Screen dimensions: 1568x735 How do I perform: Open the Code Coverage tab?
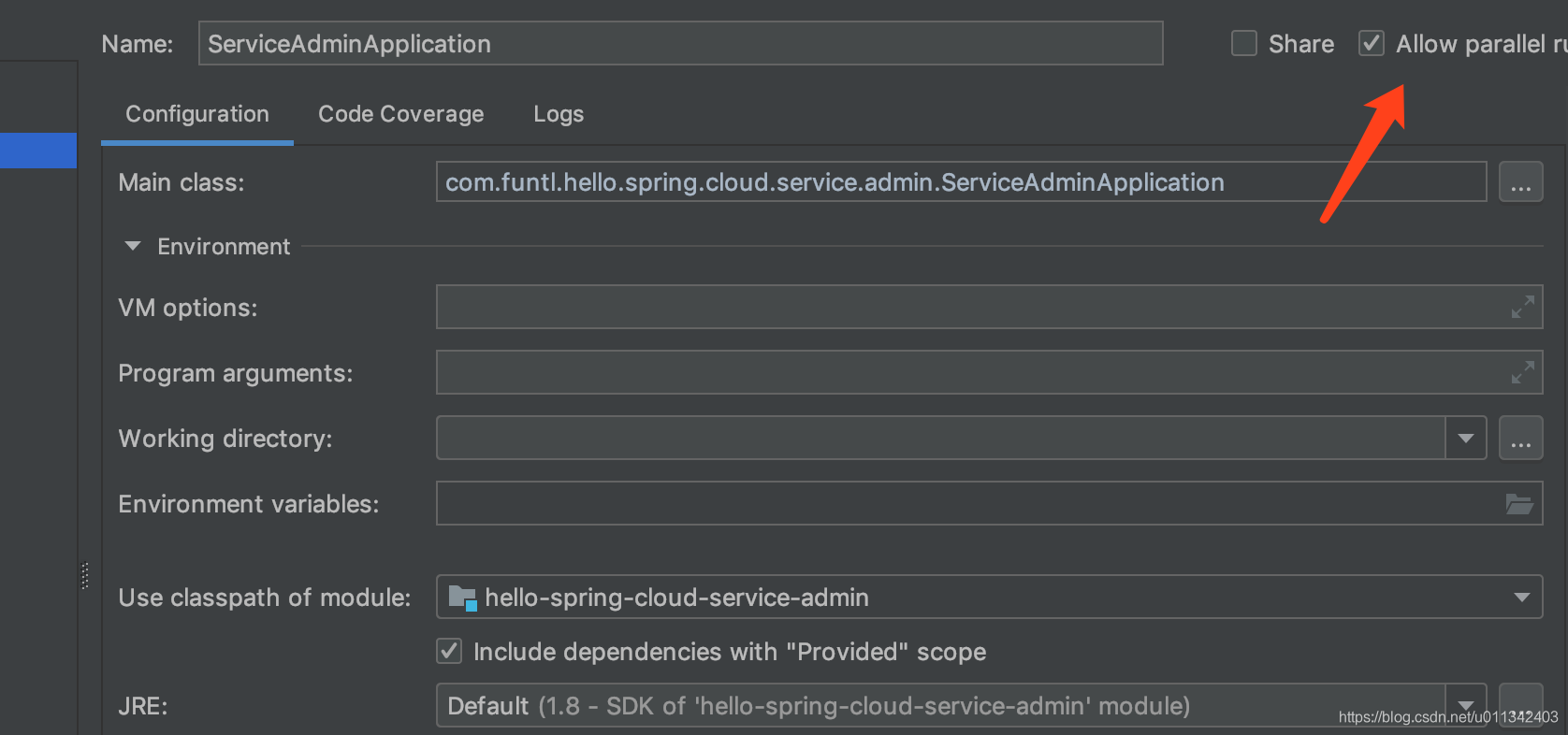click(401, 114)
